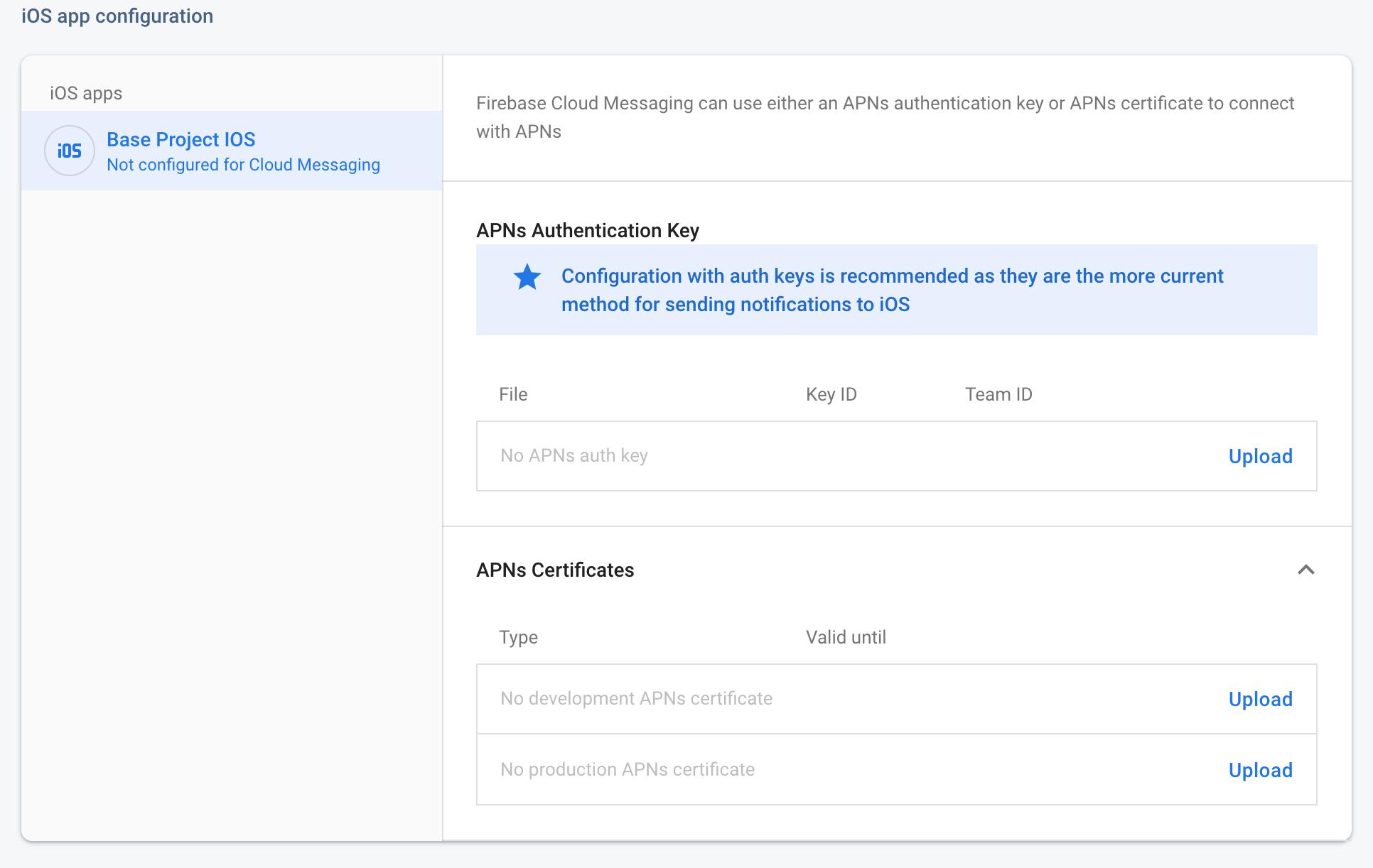
Task: Click Not configured for Cloud Messaging text
Action: pos(243,165)
